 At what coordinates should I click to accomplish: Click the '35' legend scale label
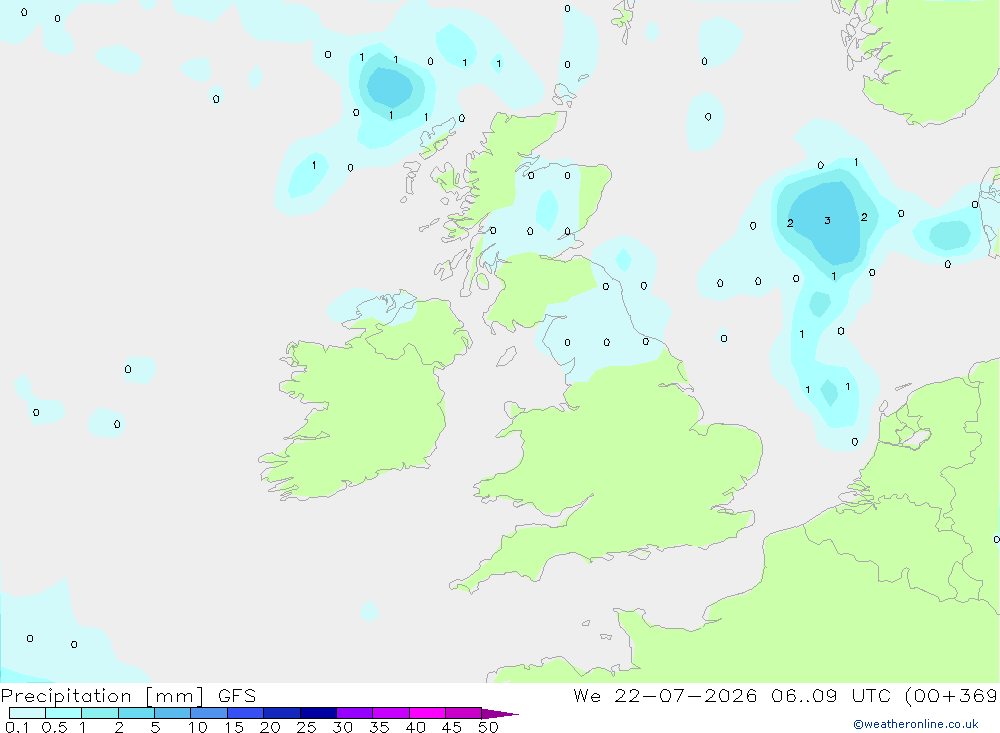(379, 727)
